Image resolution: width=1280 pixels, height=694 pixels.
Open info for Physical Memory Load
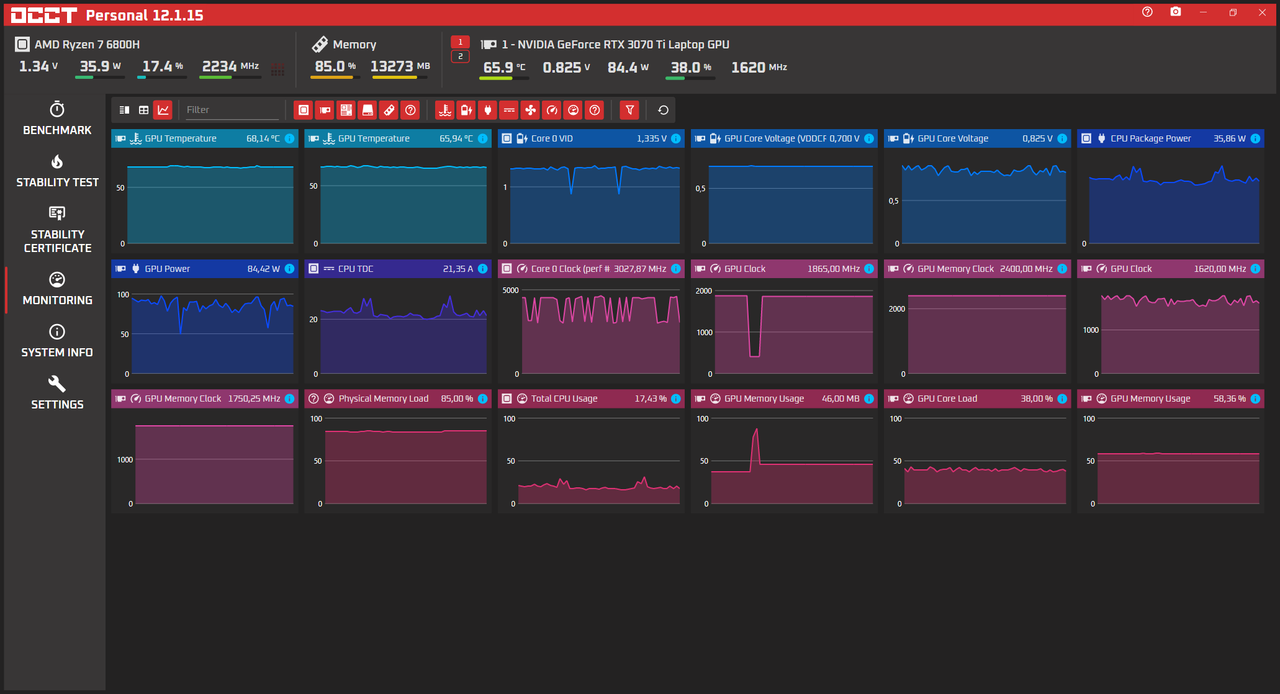[483, 399]
